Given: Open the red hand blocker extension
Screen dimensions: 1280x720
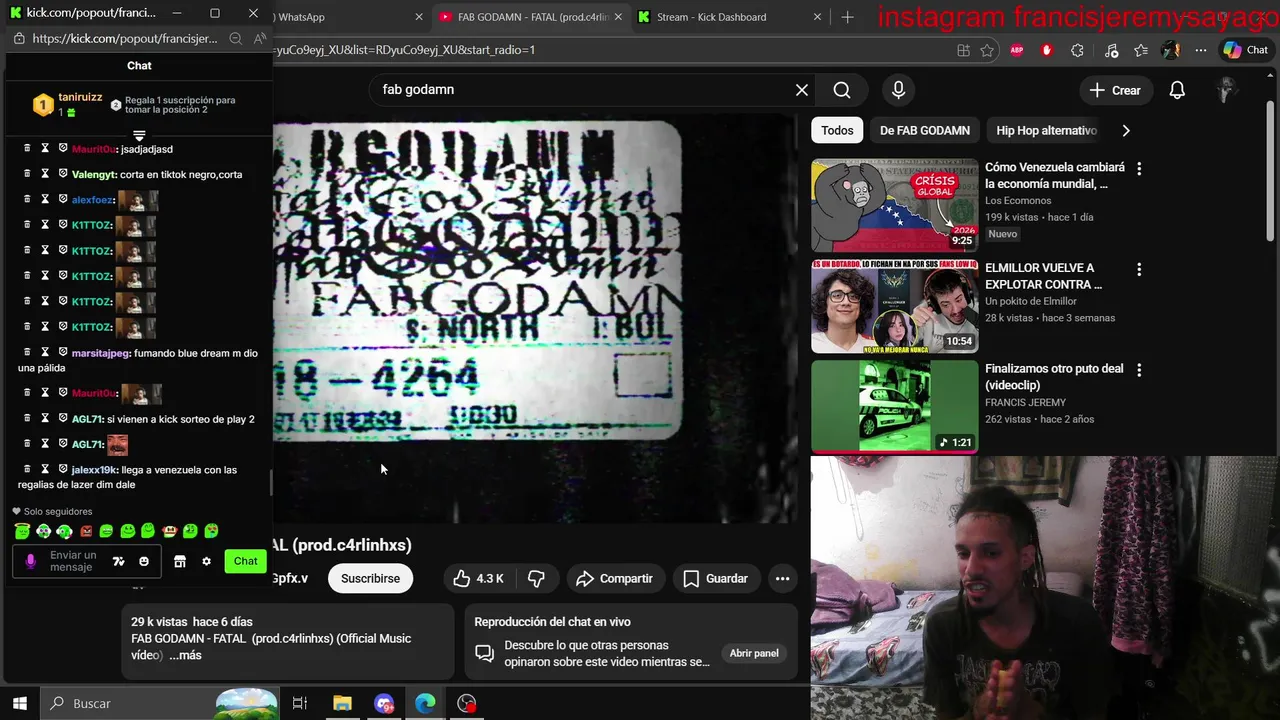Looking at the screenshot, I should pos(1047,50).
